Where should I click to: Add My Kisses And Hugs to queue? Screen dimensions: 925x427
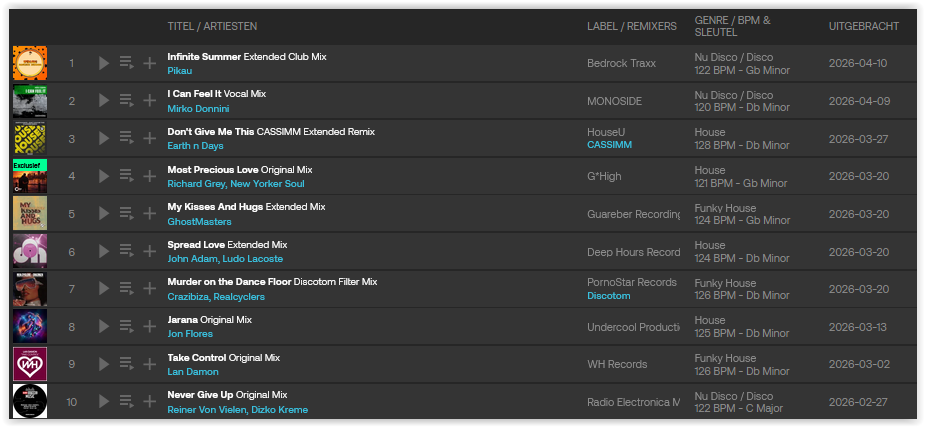point(126,214)
